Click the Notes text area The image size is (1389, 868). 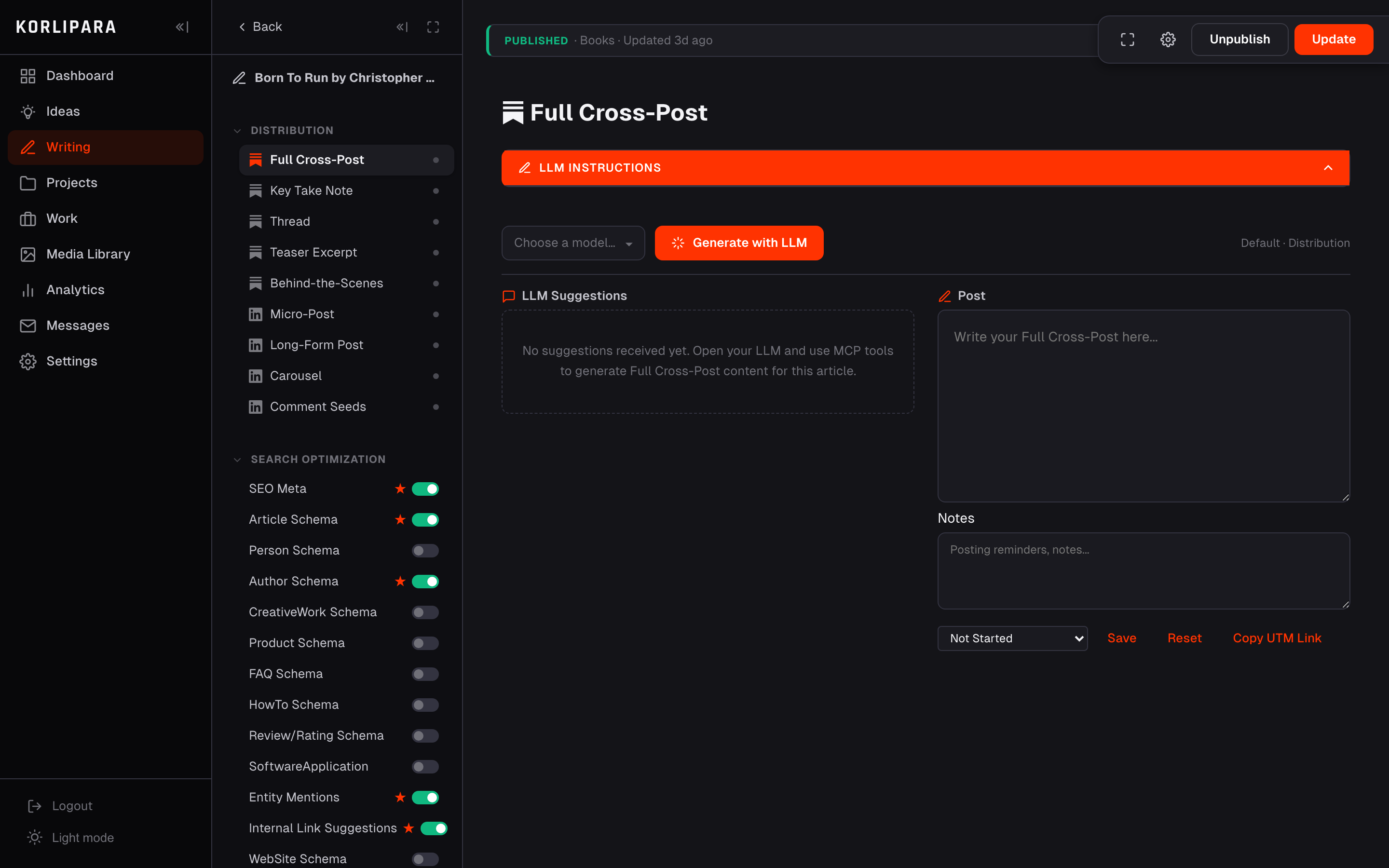pyautogui.click(x=1144, y=570)
